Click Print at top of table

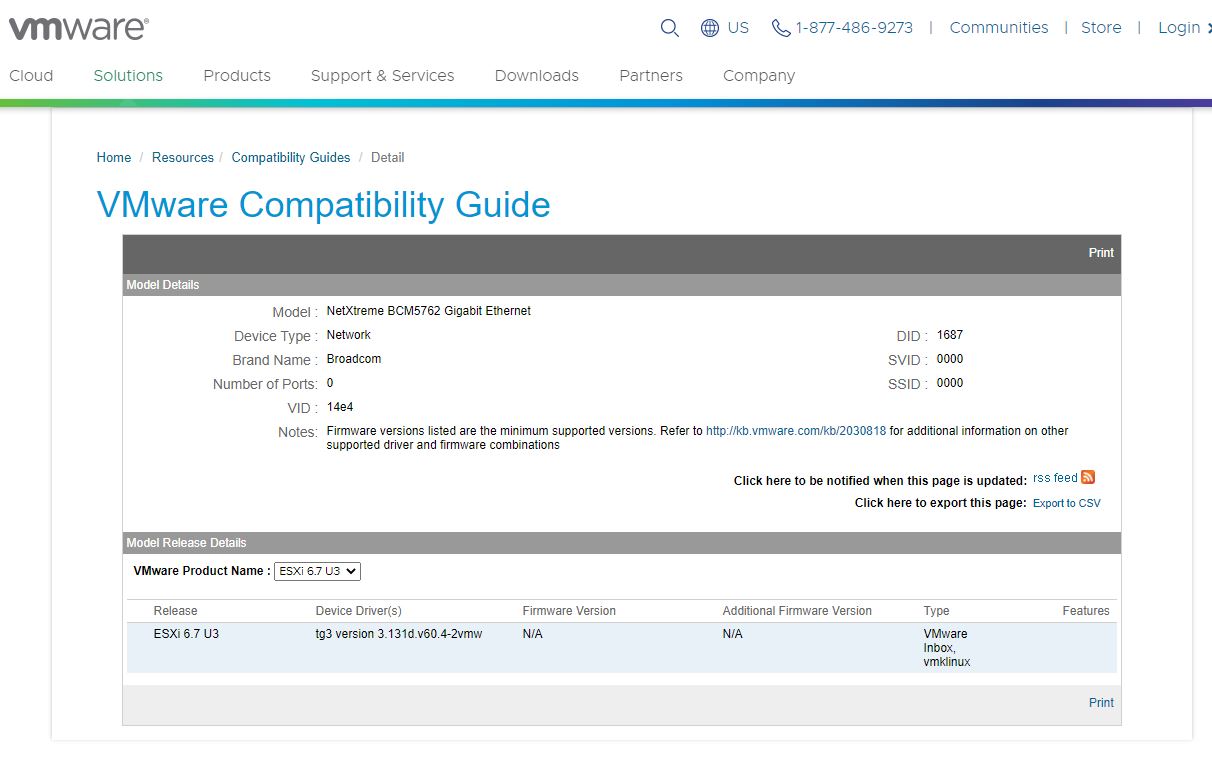click(1101, 253)
